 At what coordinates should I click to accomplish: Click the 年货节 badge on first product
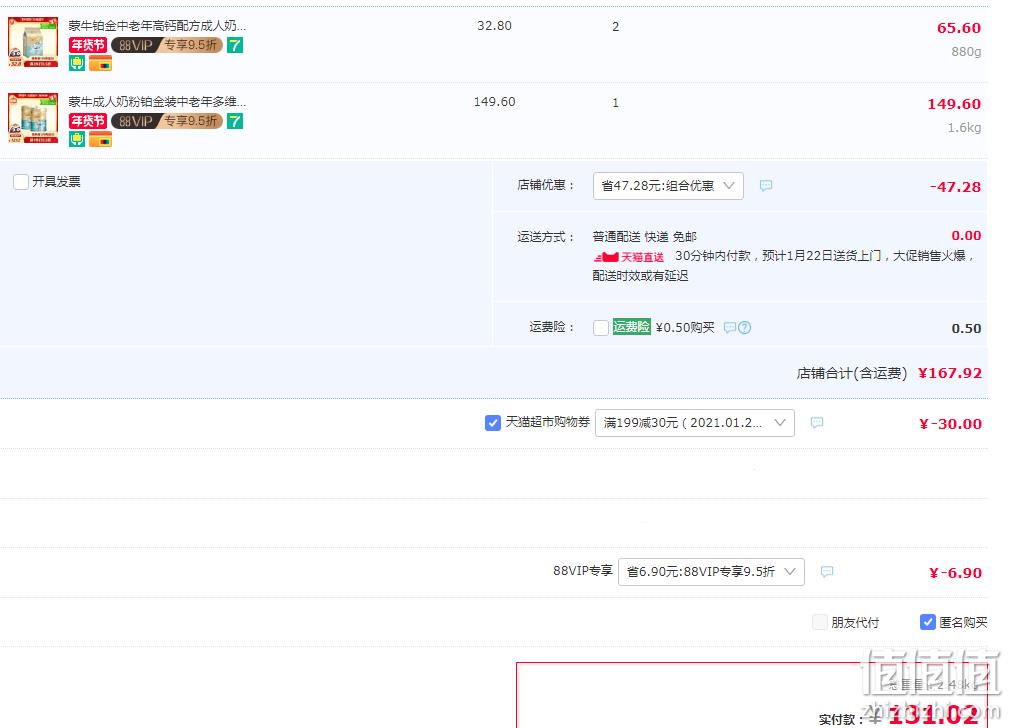[x=88, y=45]
